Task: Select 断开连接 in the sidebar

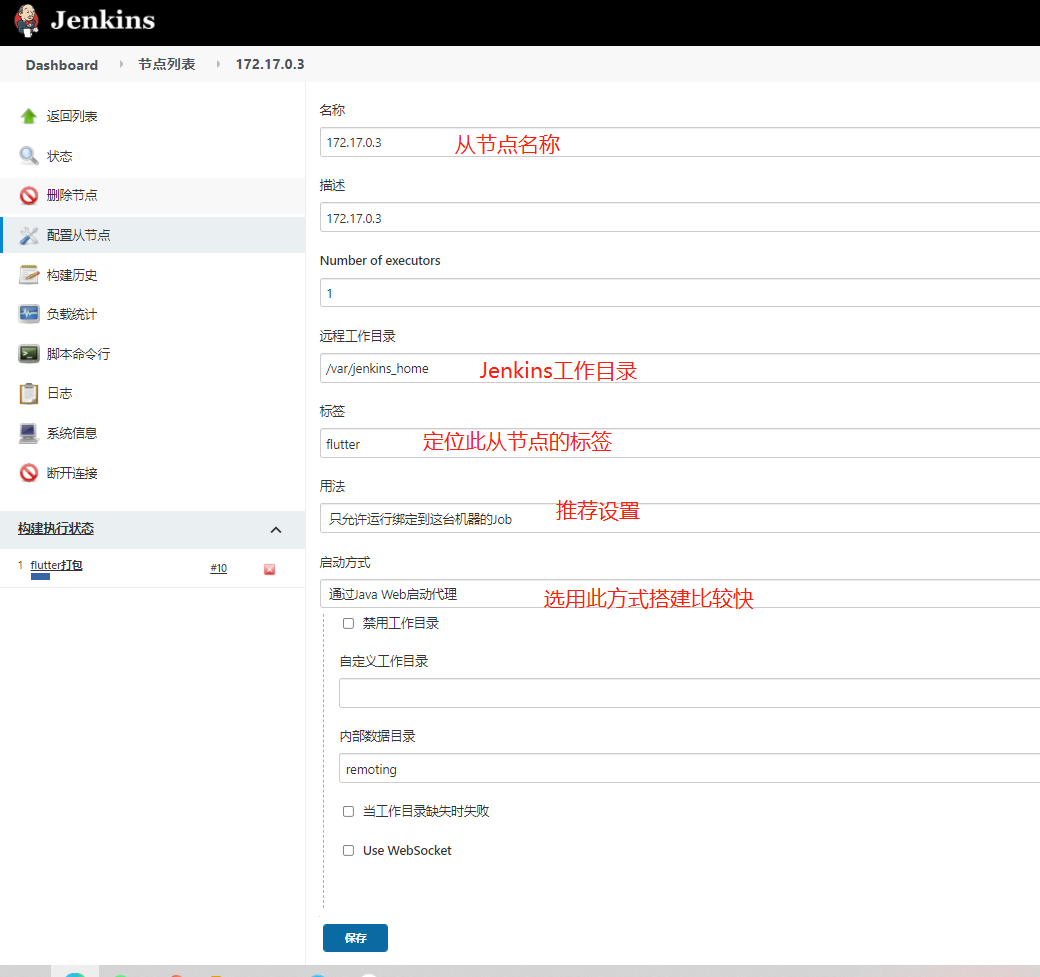Action: [x=72, y=473]
